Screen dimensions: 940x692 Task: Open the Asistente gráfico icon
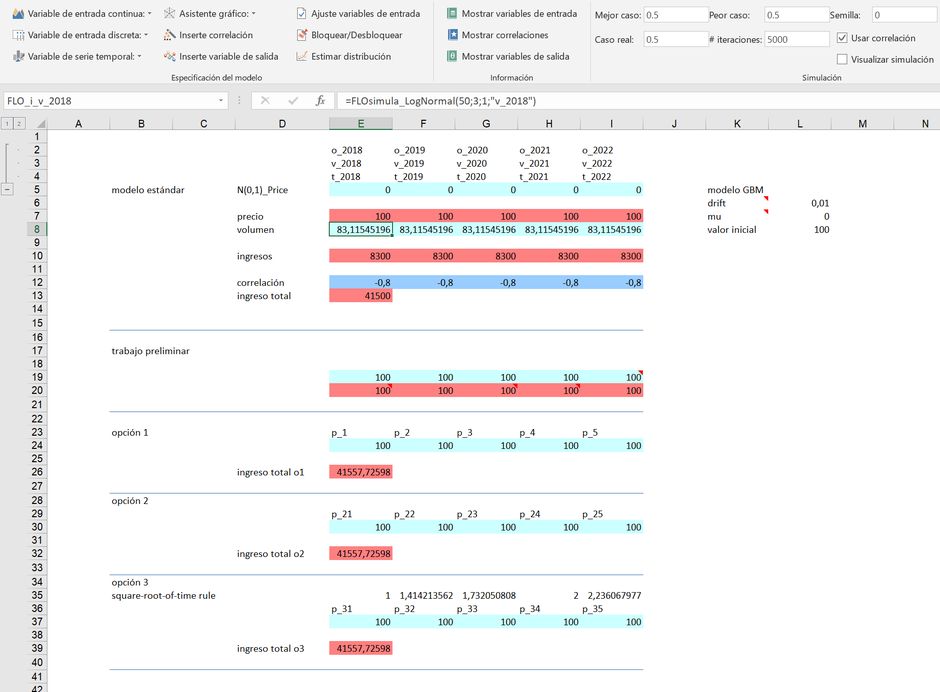tap(170, 13)
